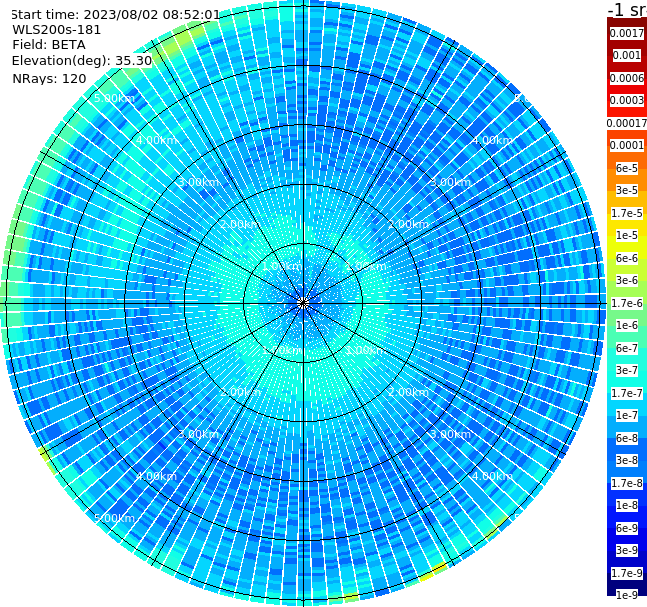
Task: Click the 6e-8 colorbar tick label
Action: pyautogui.click(x=627, y=438)
